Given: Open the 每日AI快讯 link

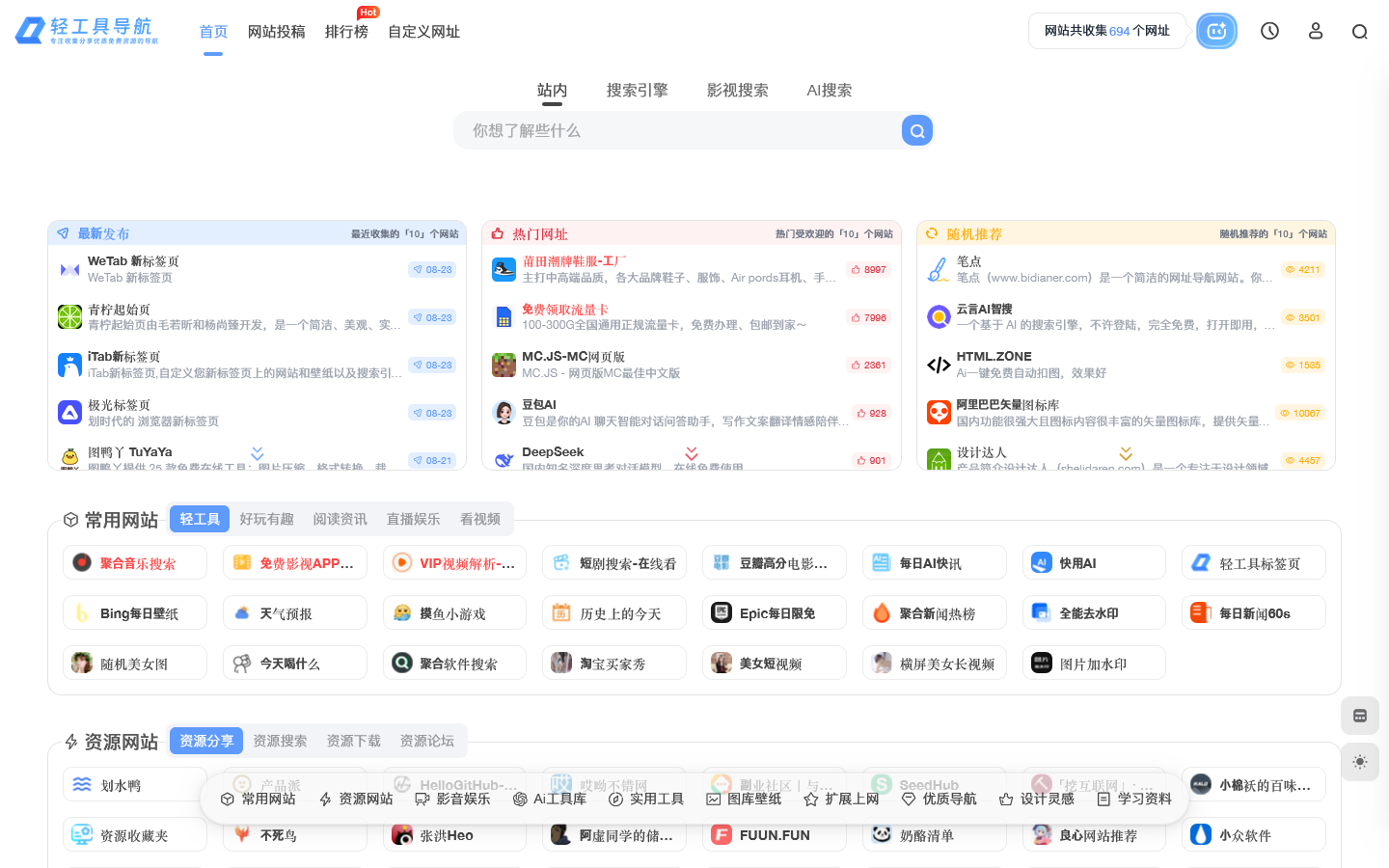Looking at the screenshot, I should click(935, 563).
